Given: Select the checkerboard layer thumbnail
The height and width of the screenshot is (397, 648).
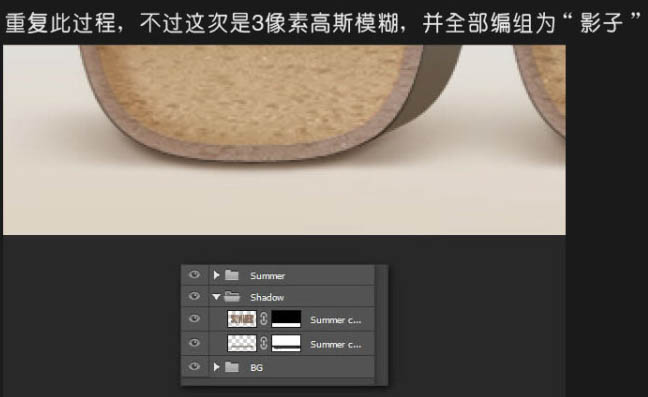Looking at the screenshot, I should pyautogui.click(x=242, y=343).
